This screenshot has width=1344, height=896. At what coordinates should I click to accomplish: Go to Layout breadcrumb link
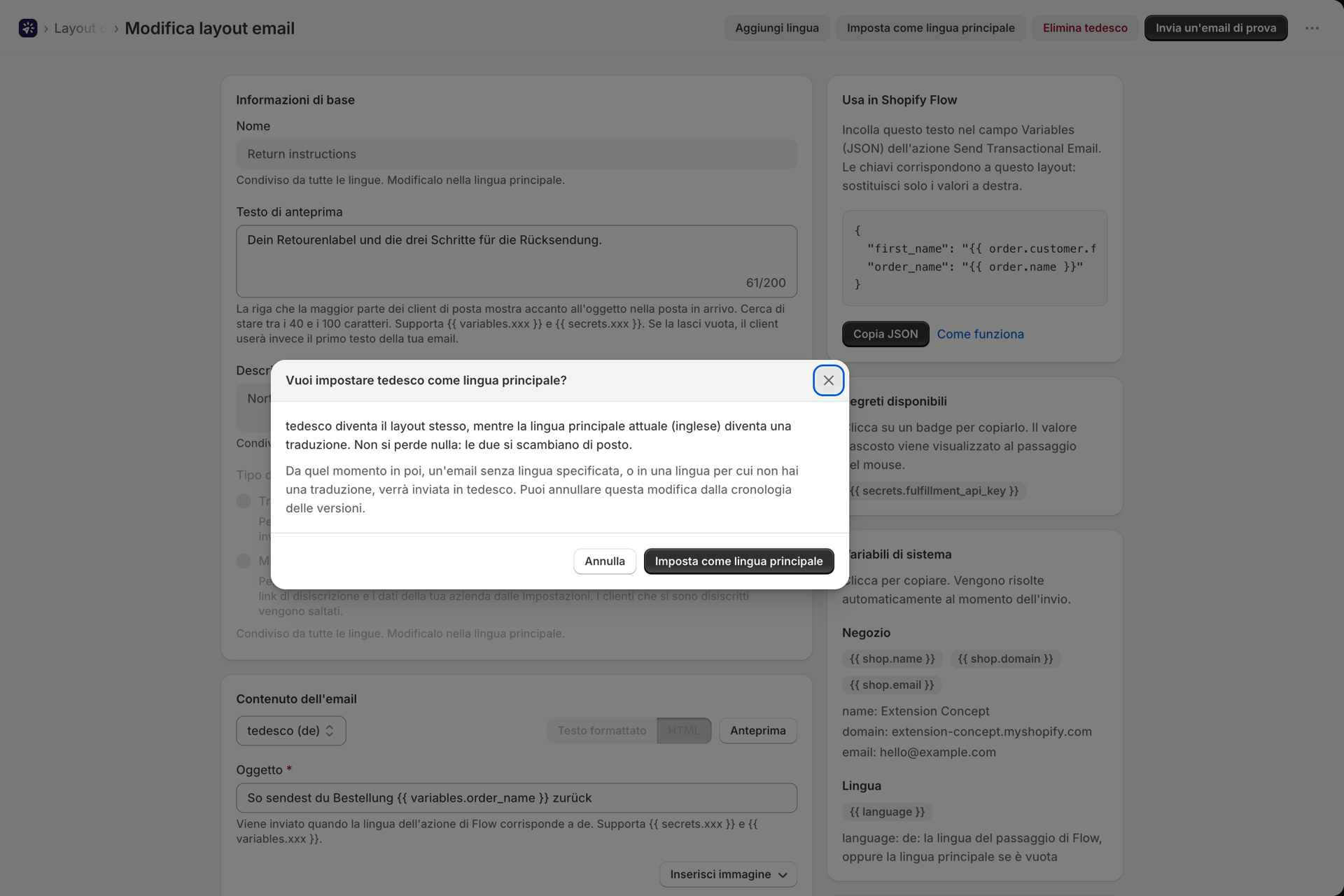pyautogui.click(x=75, y=28)
